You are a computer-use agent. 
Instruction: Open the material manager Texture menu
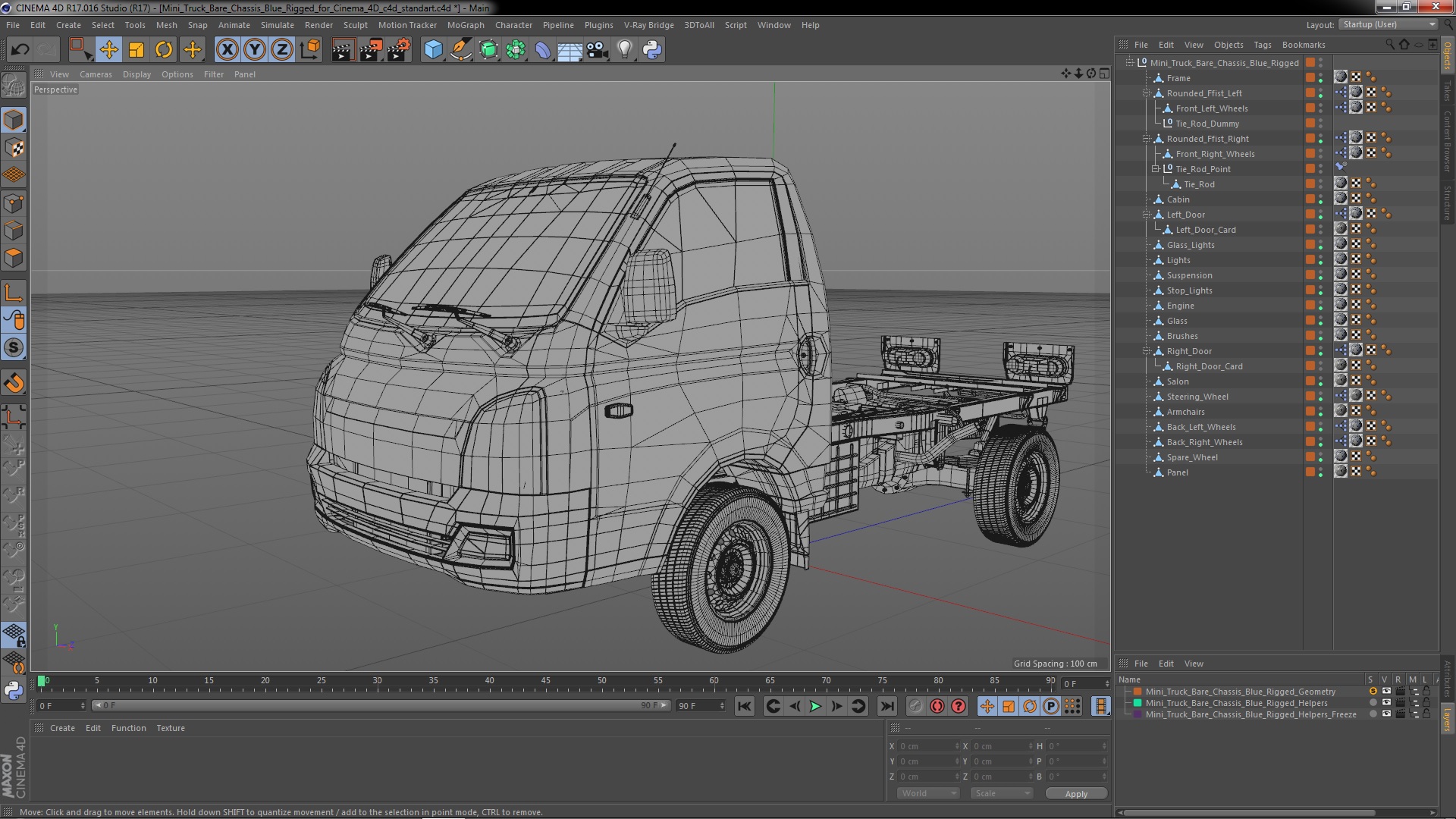(171, 728)
